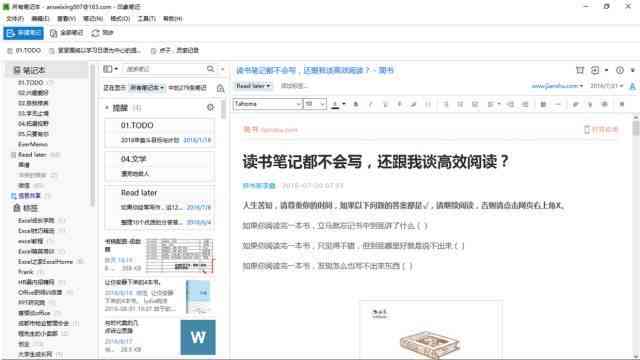The width and height of the screenshot is (640, 360).
Task: Toggle underline formatting
Action: point(385,104)
